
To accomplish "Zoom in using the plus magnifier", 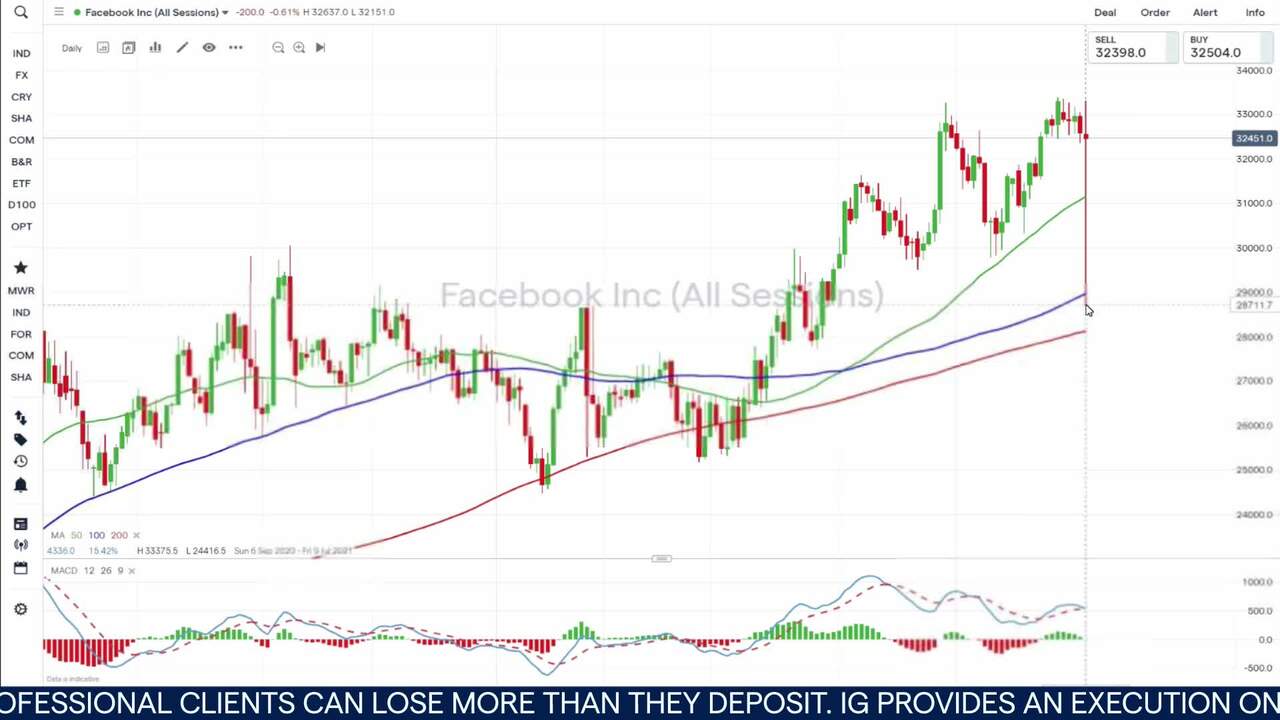I will 299,48.
